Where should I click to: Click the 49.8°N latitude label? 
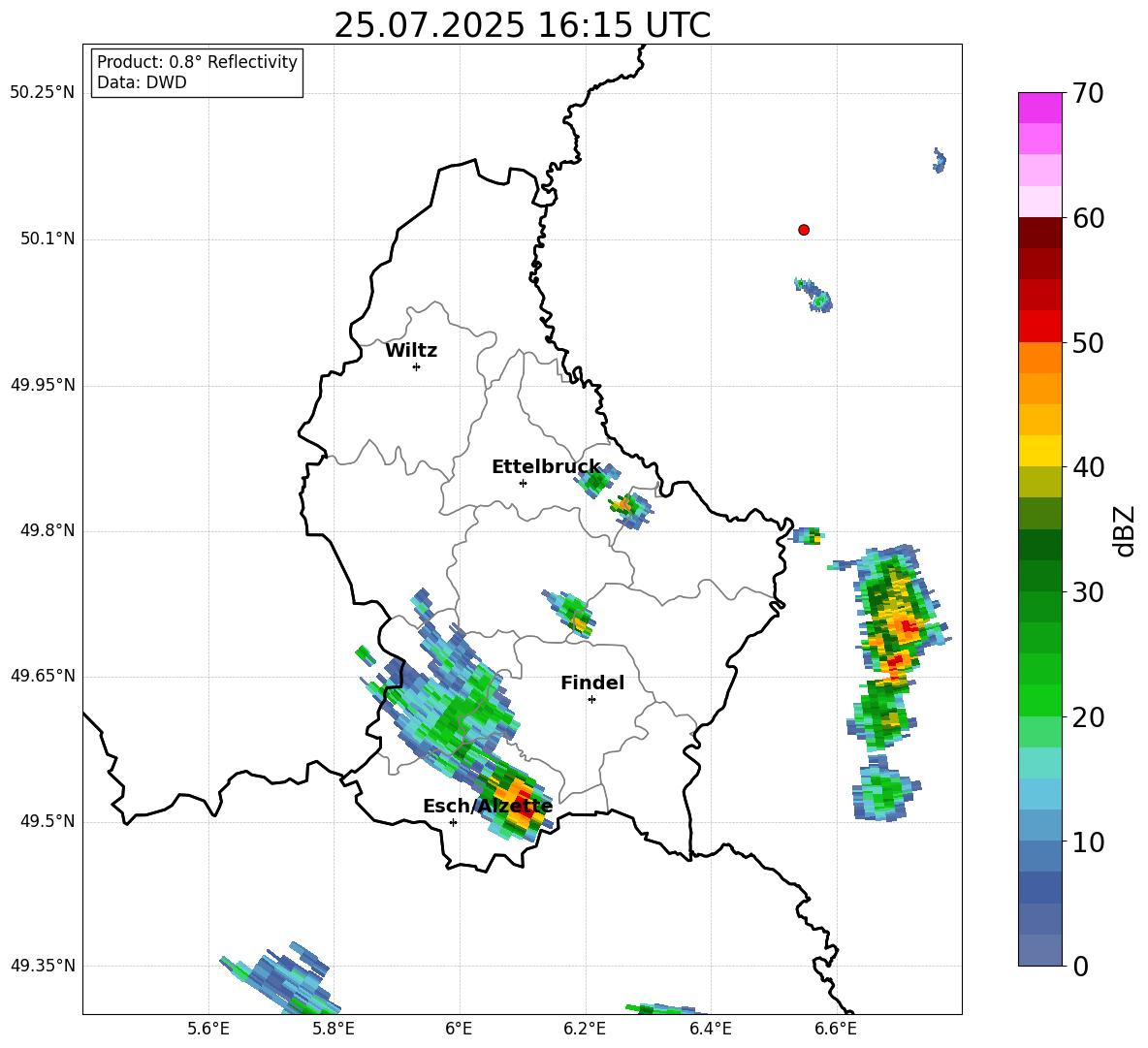click(x=48, y=530)
